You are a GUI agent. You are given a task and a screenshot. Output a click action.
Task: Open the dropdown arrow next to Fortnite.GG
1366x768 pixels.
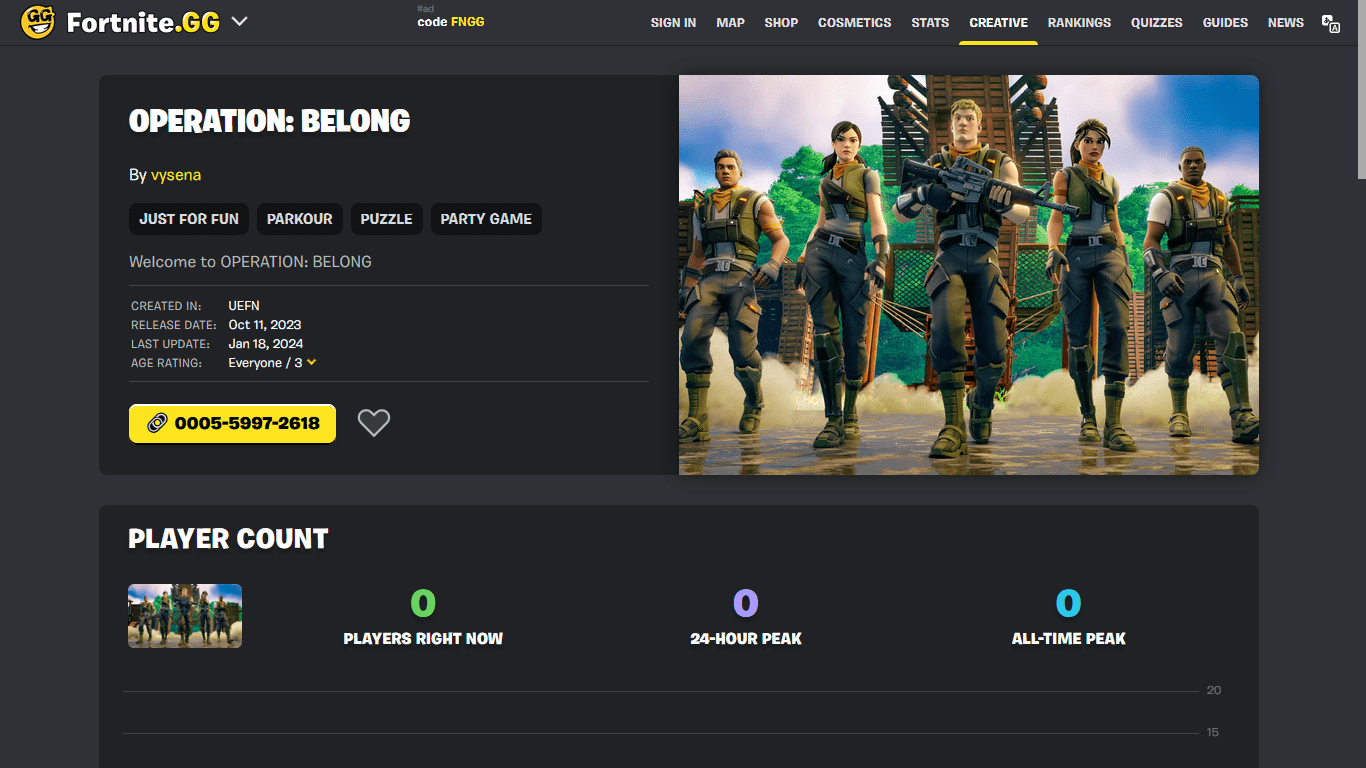click(x=239, y=22)
